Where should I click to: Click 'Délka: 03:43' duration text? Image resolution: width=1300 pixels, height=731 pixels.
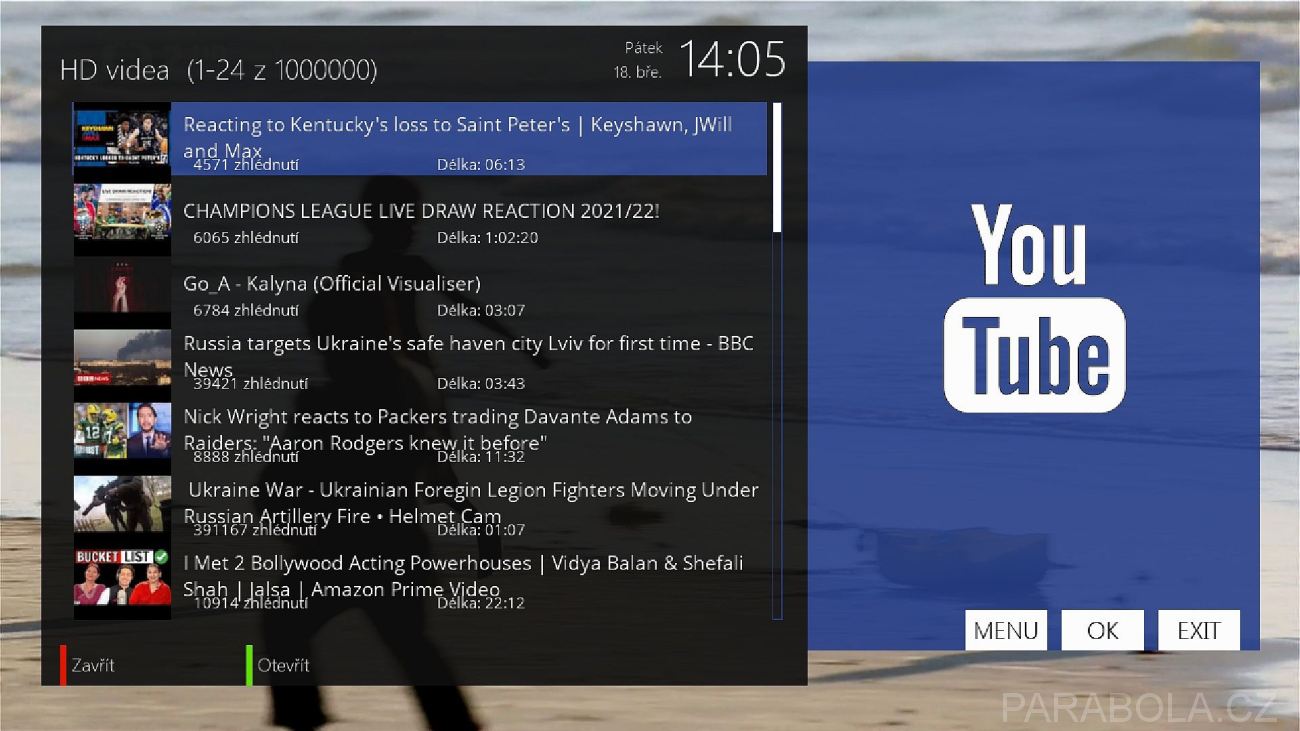481,384
